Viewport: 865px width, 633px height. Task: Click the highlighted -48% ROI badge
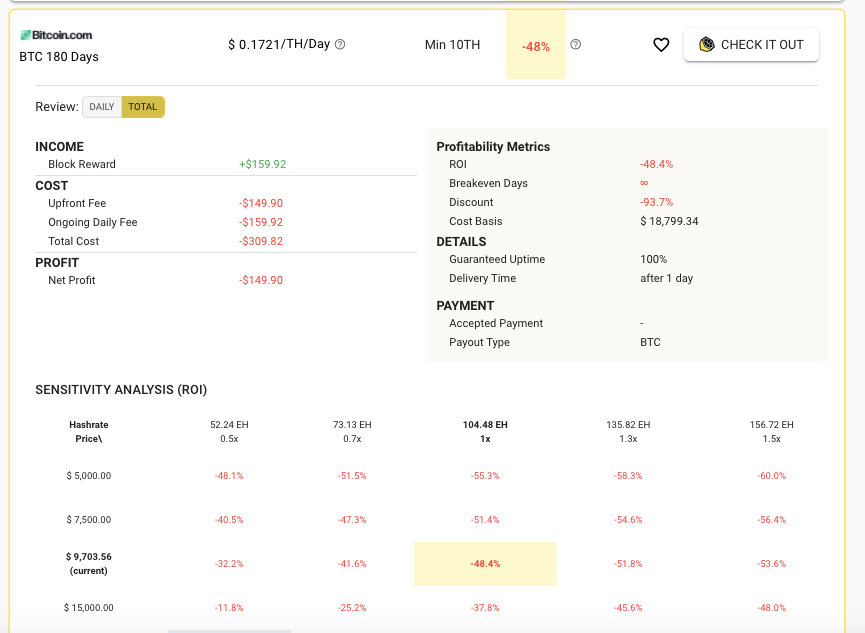(x=536, y=45)
